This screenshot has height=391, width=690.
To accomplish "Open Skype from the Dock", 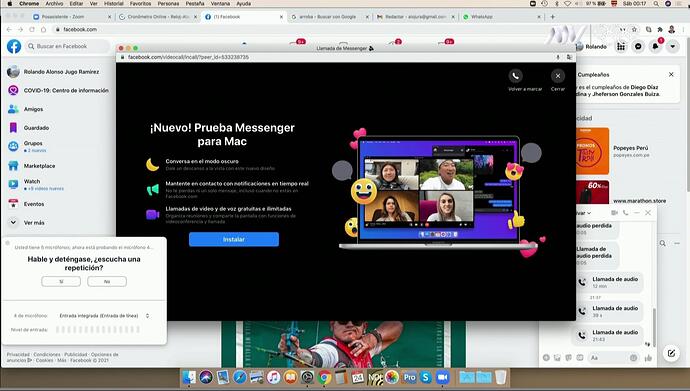I will (426, 377).
